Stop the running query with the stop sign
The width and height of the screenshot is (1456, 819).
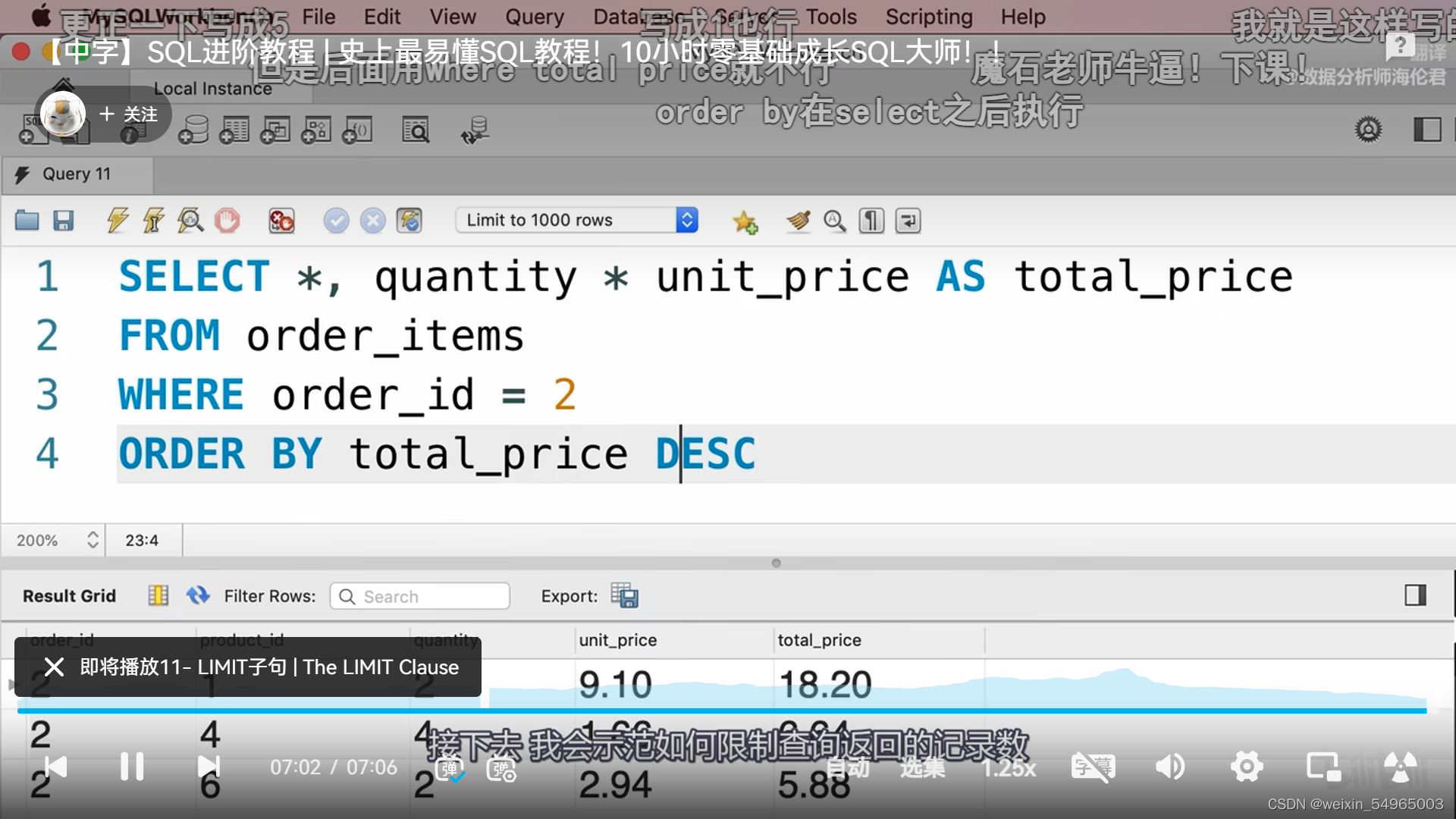[x=228, y=221]
